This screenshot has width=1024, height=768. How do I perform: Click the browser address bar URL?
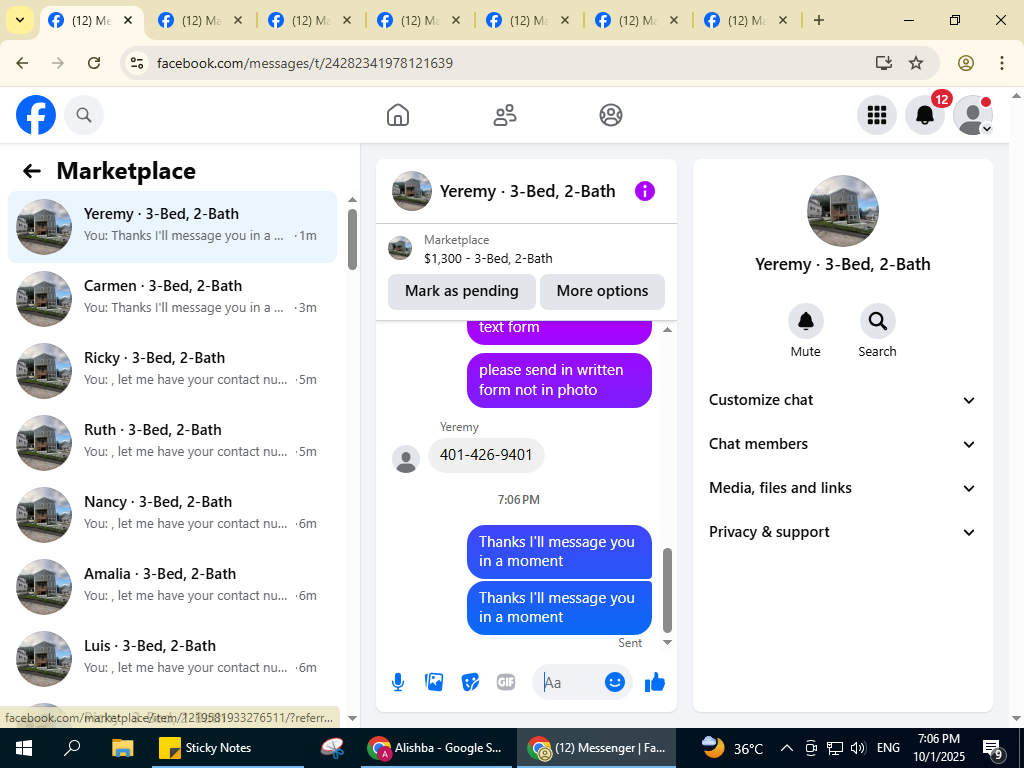click(x=304, y=63)
